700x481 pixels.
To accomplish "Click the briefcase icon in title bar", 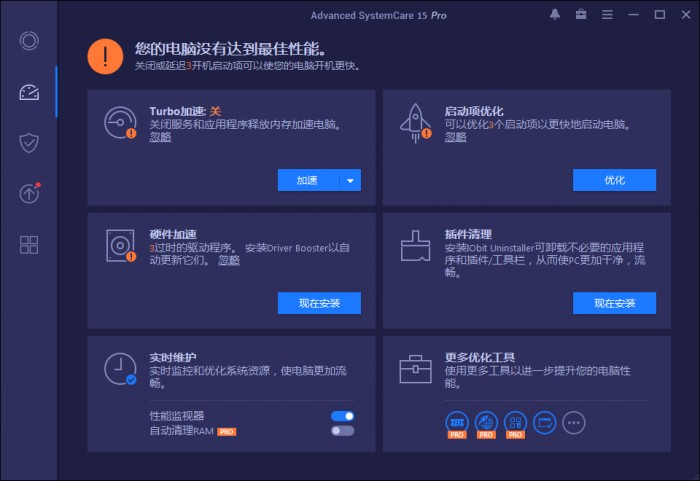I will pyautogui.click(x=581, y=15).
